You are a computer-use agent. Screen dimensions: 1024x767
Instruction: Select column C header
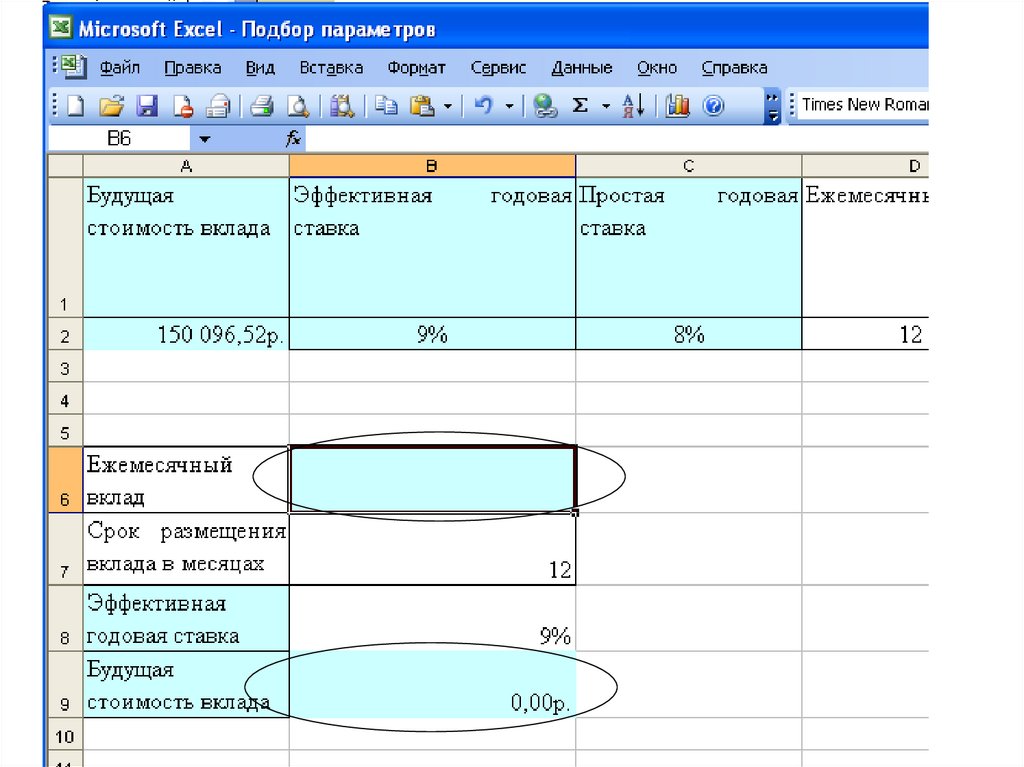[688, 166]
